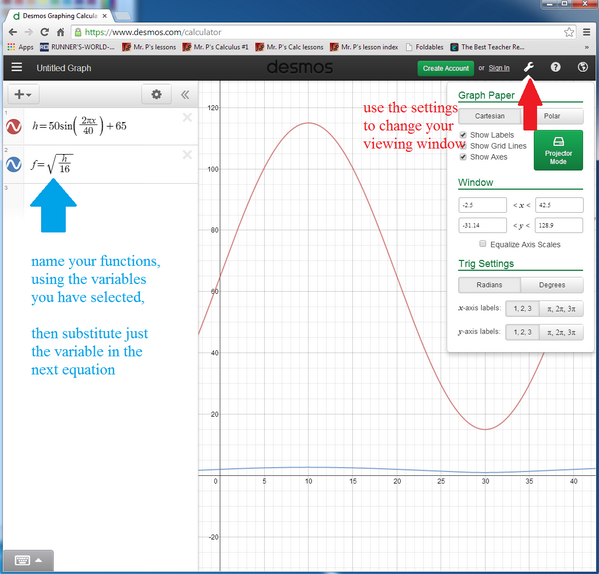Select Polar graph paper

(552, 116)
